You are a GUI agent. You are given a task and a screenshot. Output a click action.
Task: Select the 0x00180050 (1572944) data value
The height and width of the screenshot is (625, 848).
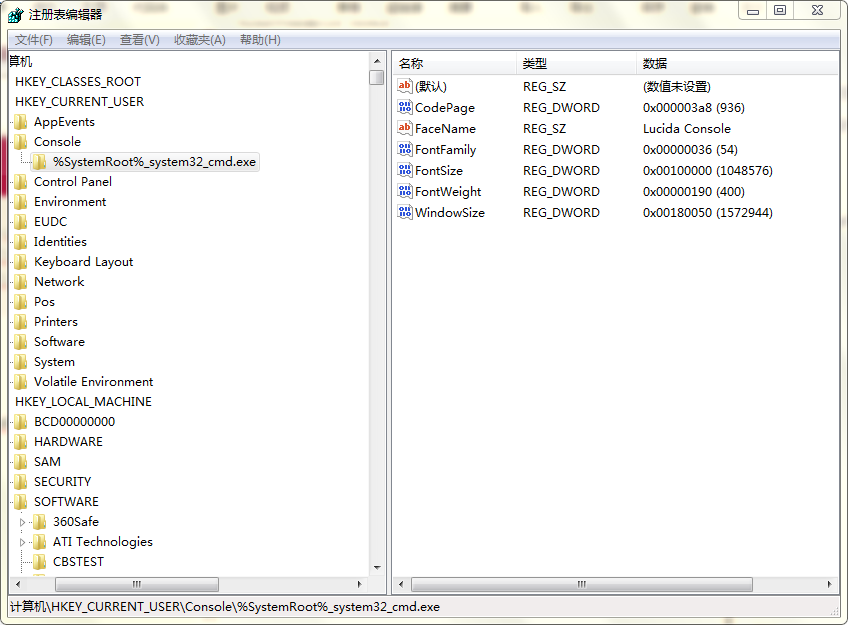click(708, 212)
